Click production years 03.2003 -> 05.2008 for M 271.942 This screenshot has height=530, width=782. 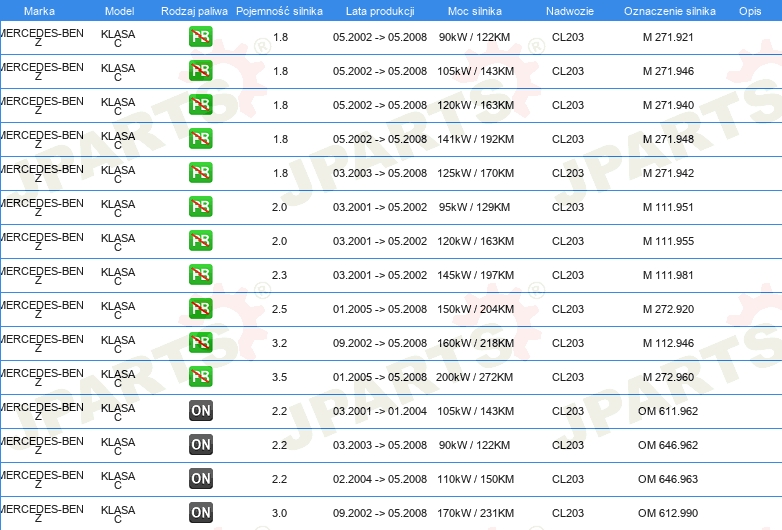pyautogui.click(x=380, y=173)
